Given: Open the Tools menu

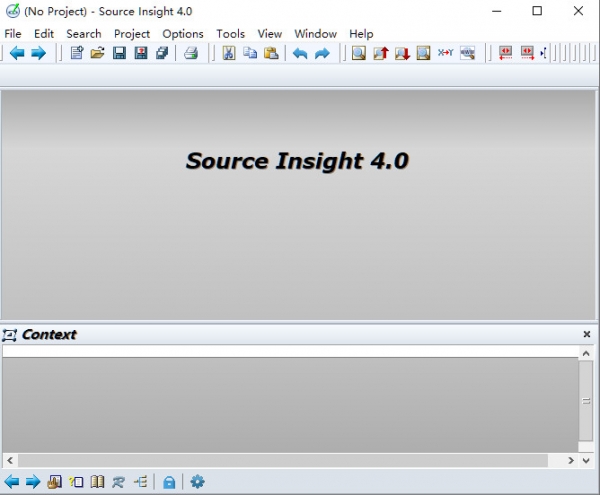Looking at the screenshot, I should [230, 34].
